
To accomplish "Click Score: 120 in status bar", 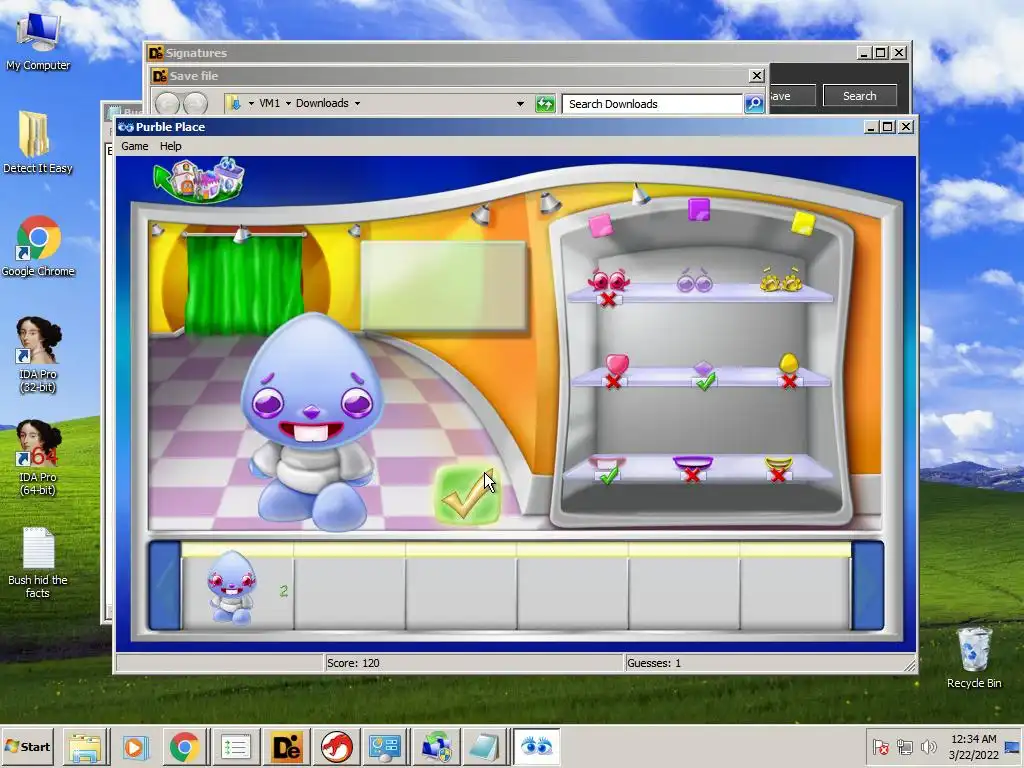I will (353, 663).
